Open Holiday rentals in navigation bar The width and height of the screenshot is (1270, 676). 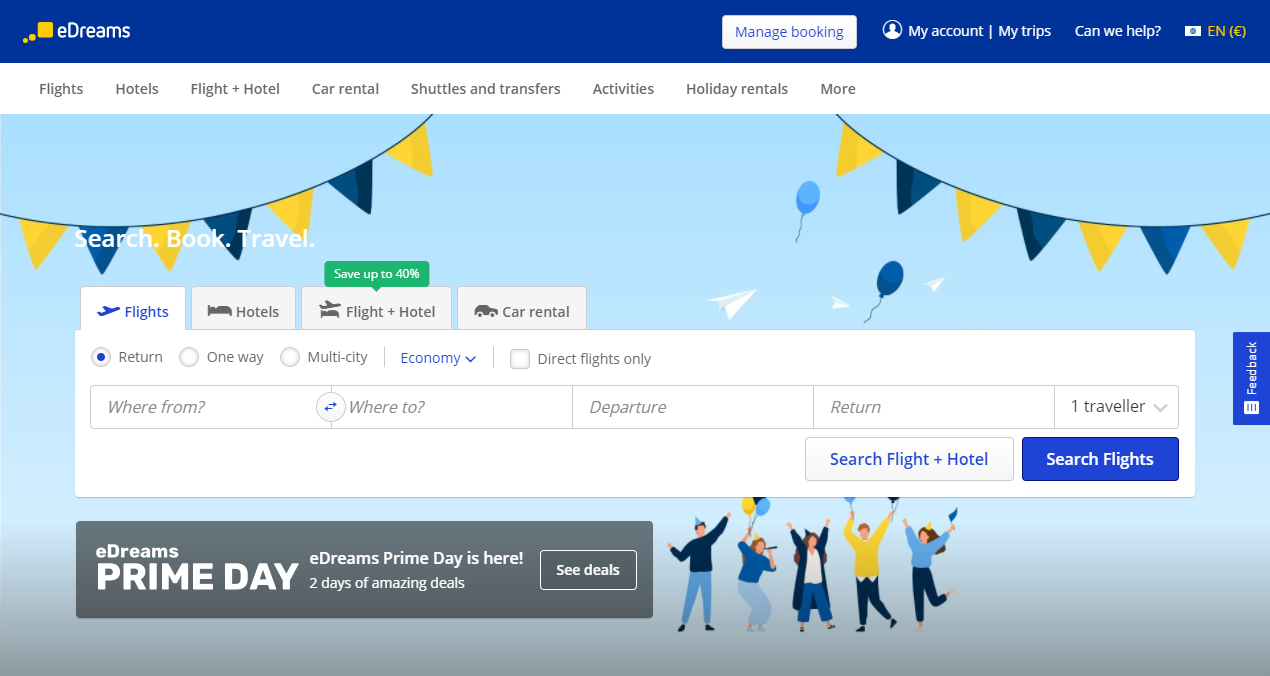point(737,88)
